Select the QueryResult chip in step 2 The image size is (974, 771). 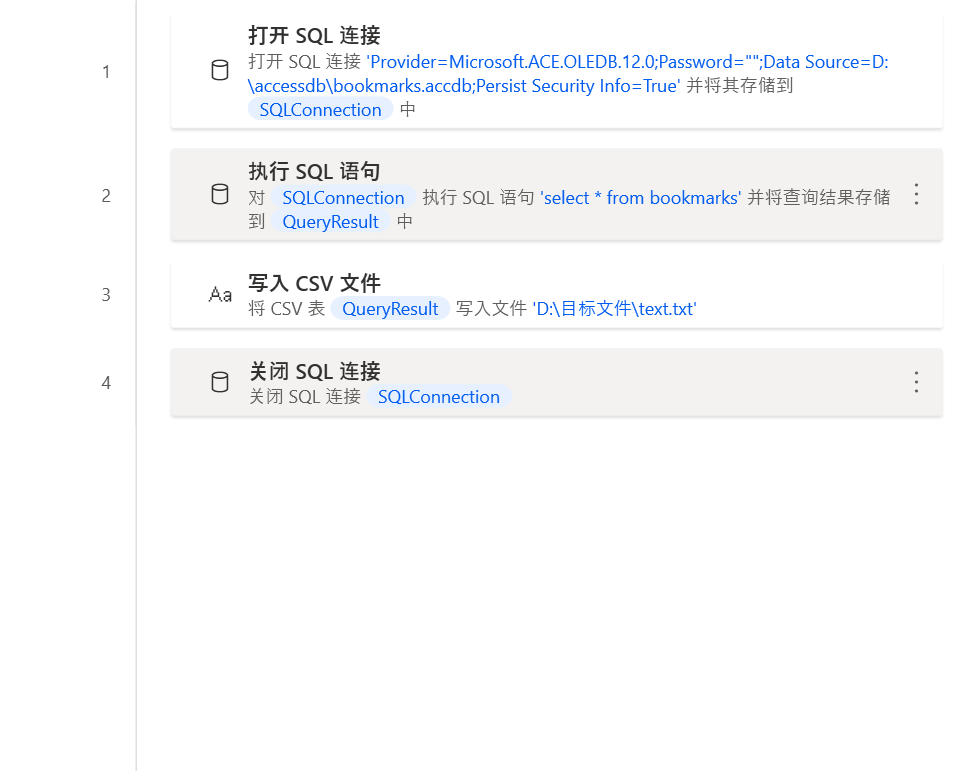pos(330,221)
